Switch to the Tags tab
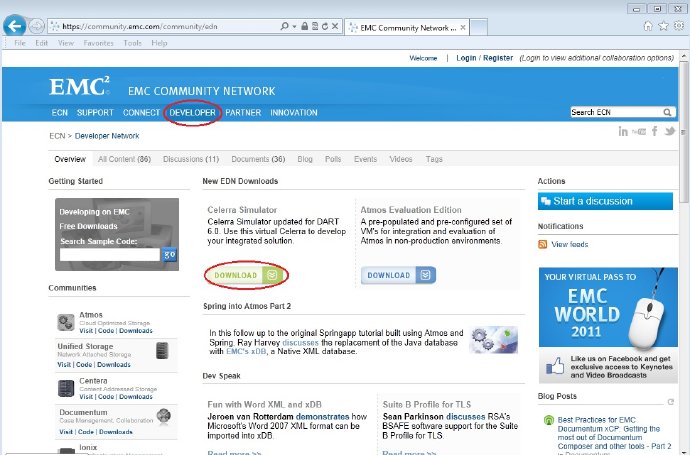 click(x=434, y=159)
